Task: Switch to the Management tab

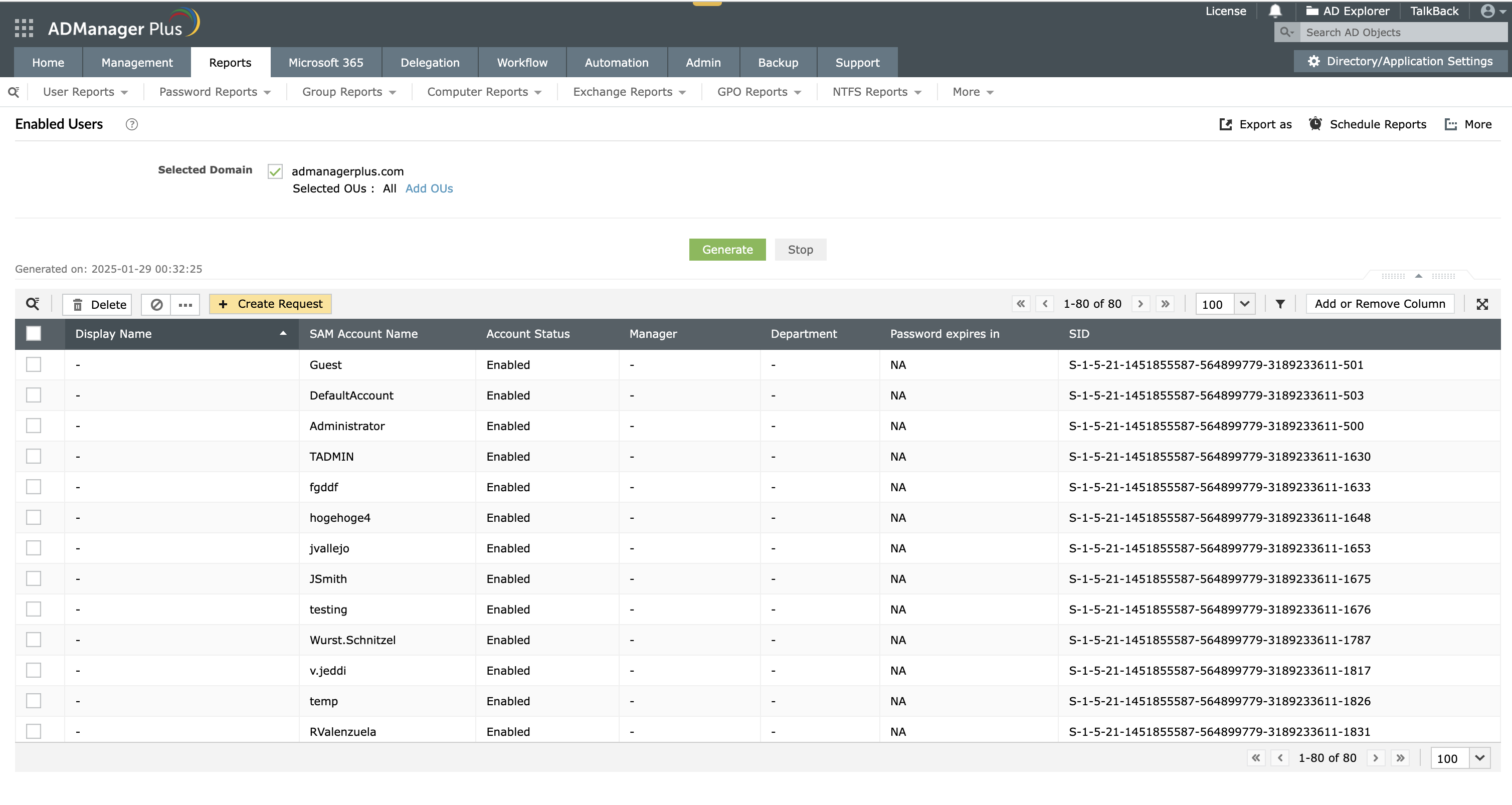Action: 137,63
